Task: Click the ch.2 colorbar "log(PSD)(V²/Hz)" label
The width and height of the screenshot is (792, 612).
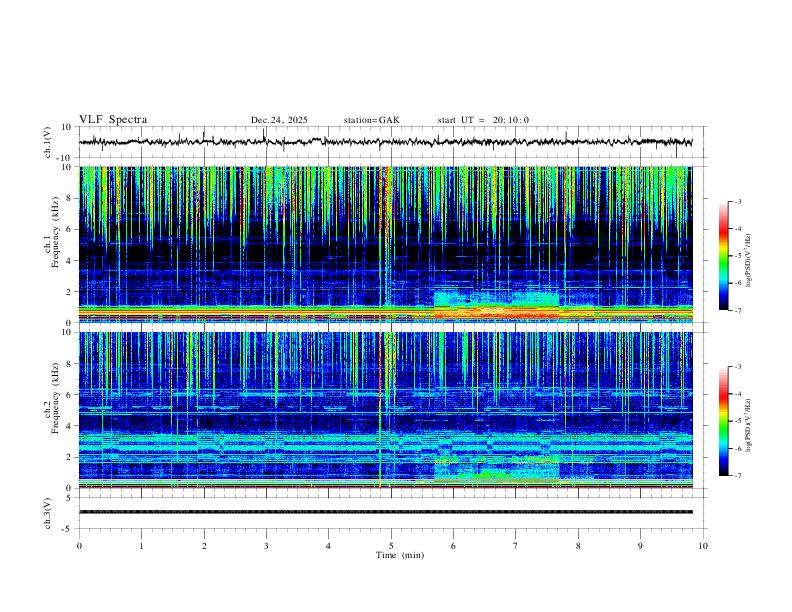Action: (x=748, y=425)
